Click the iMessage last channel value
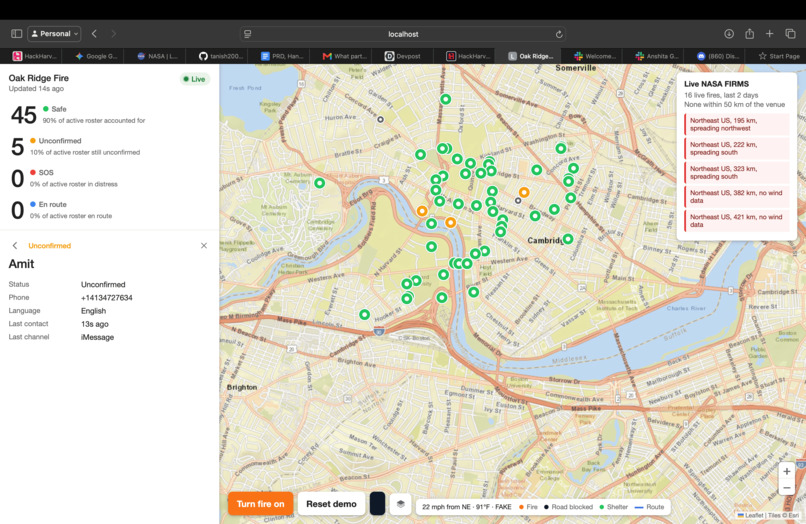The width and height of the screenshot is (806, 524). [x=97, y=337]
